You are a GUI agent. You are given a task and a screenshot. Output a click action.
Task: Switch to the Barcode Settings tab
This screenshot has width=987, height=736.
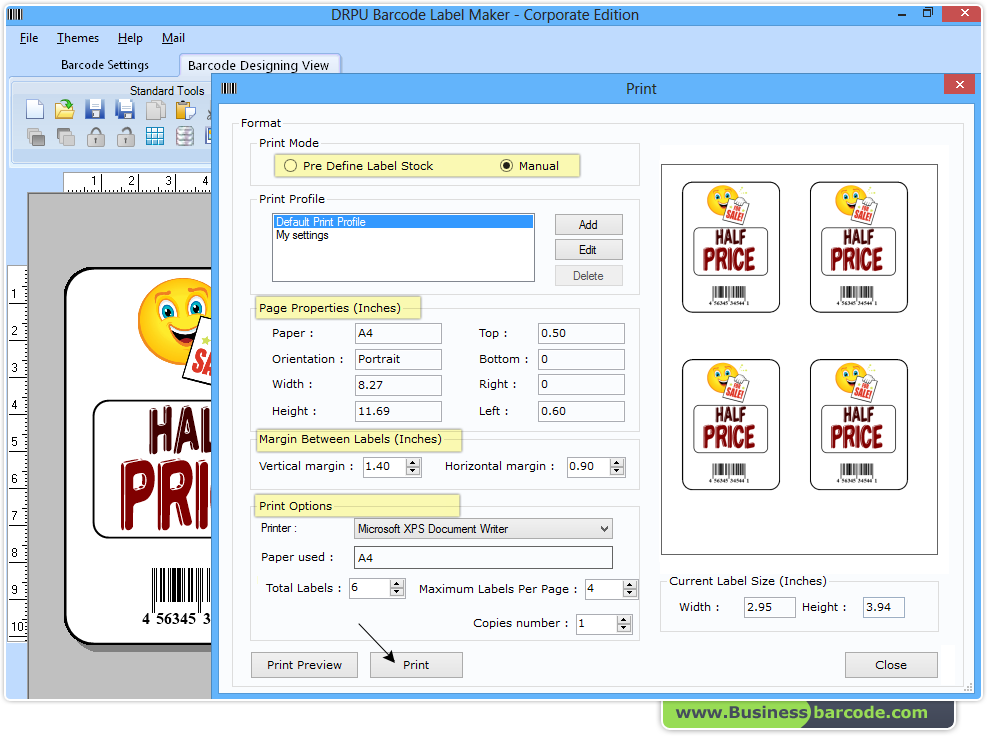[104, 64]
